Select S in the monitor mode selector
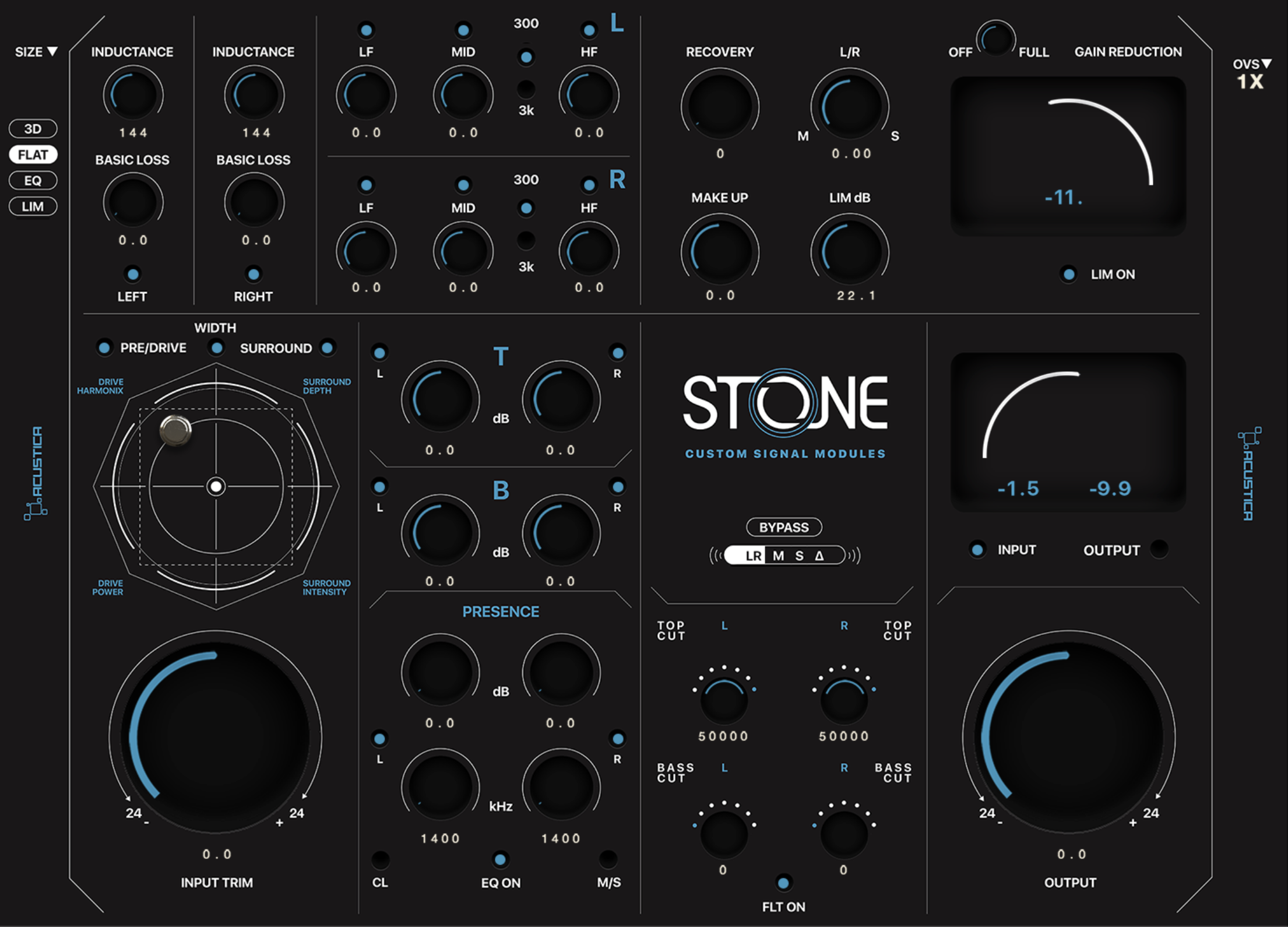1288x927 pixels. (x=800, y=556)
